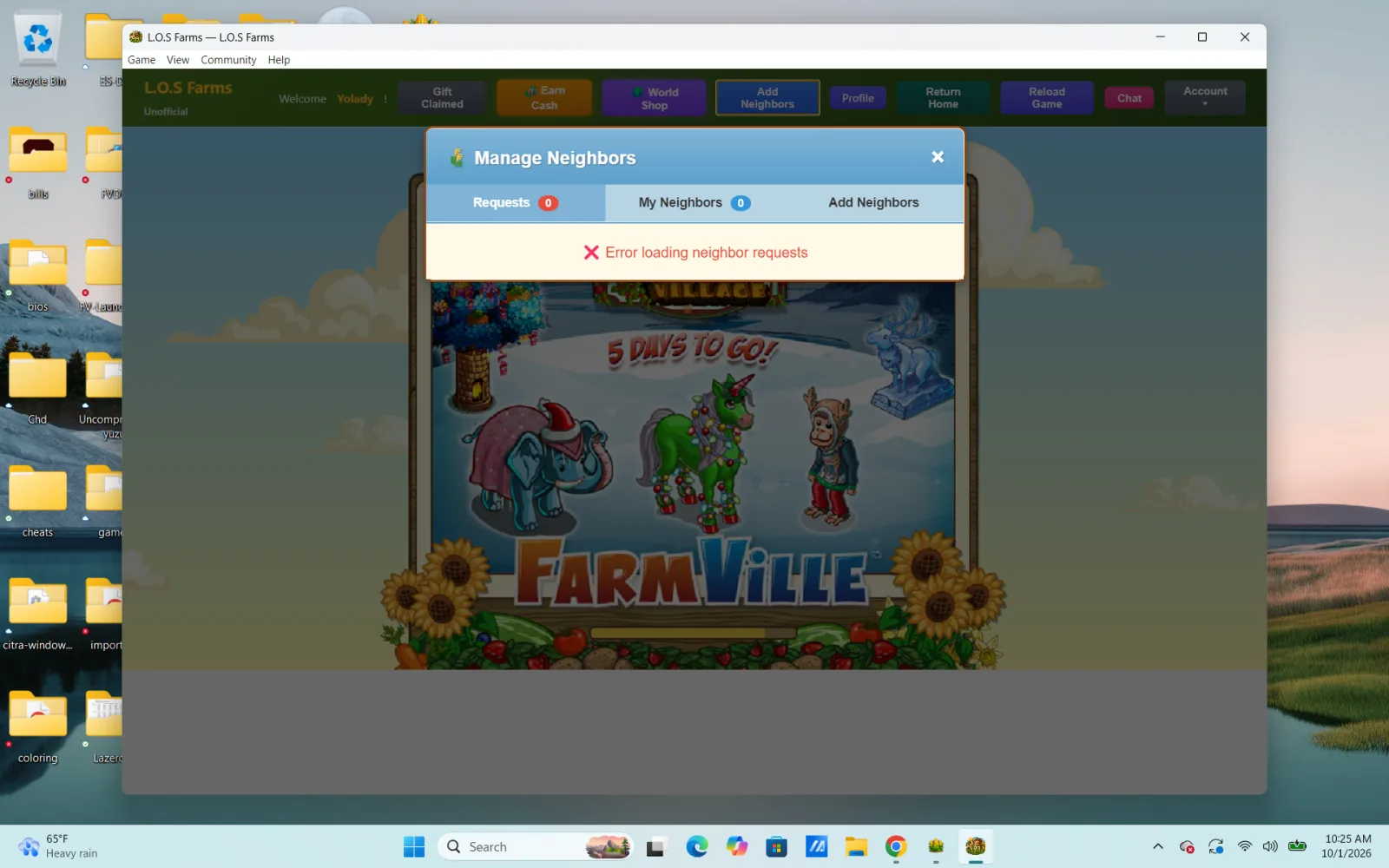The height and width of the screenshot is (868, 1389).
Task: Open Google Chrome from the taskbar
Action: [896, 846]
